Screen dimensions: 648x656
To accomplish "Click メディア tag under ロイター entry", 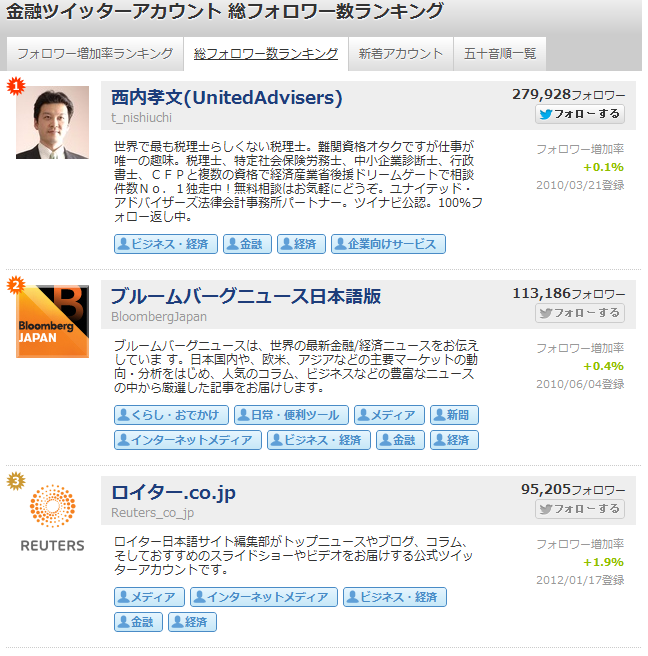I will [149, 597].
